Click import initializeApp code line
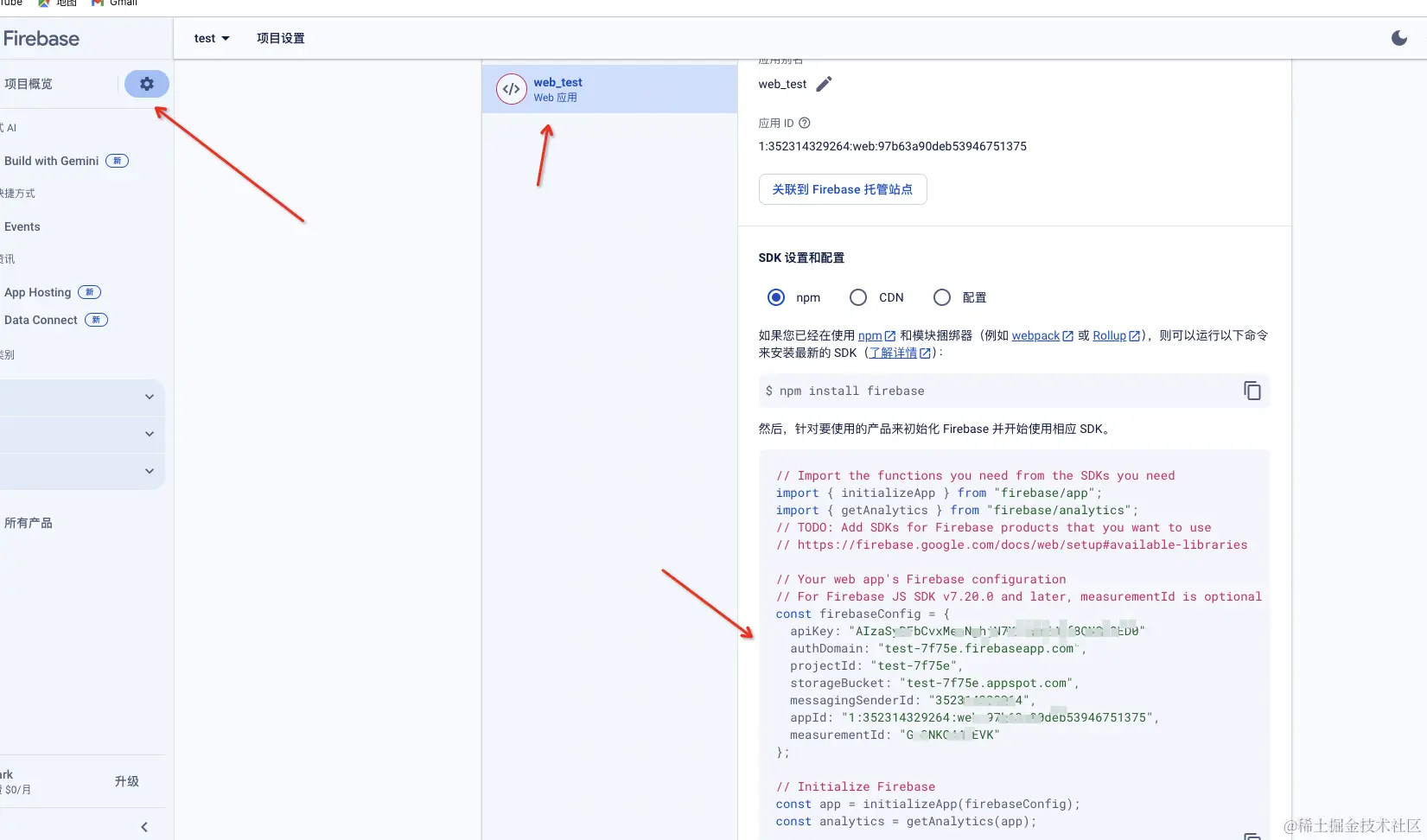 tap(940, 493)
